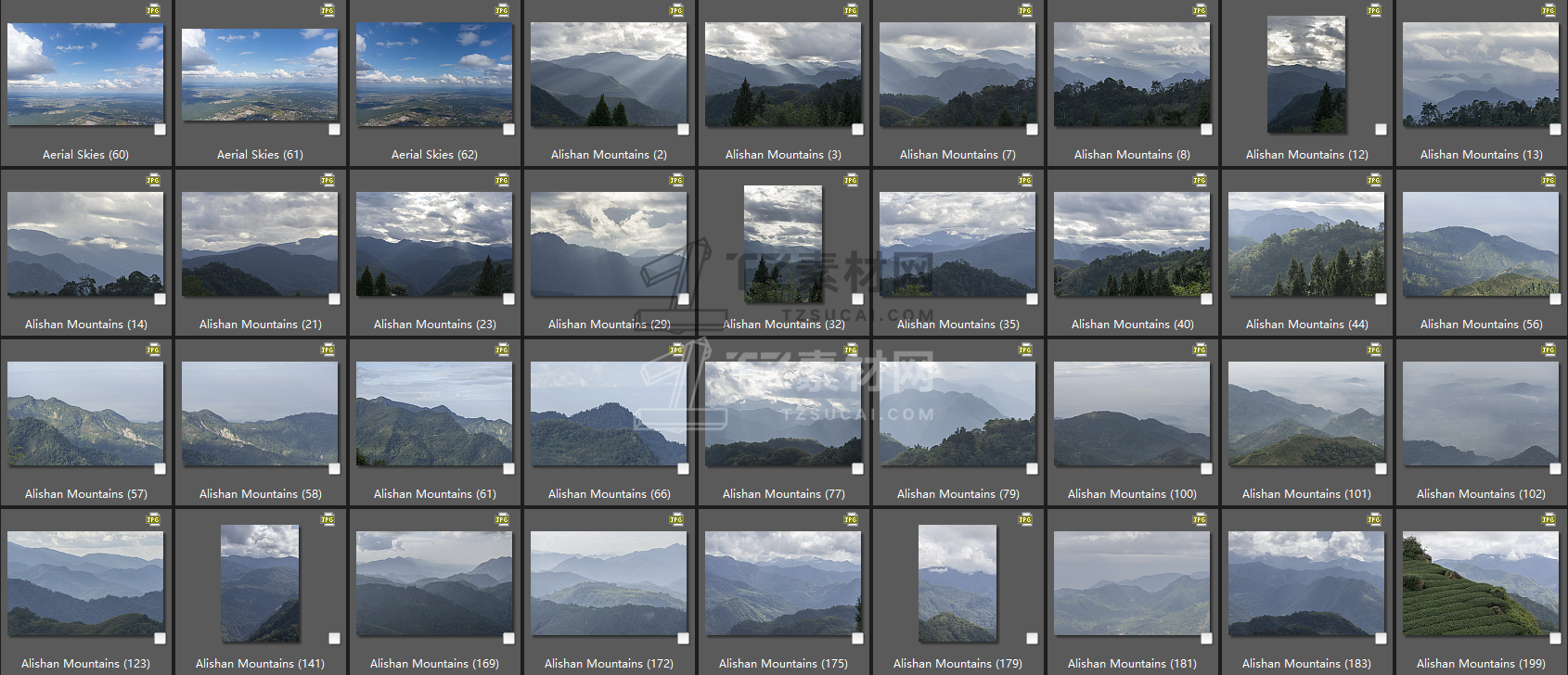This screenshot has width=1568, height=675.
Task: Open the Alishan Mountains (101) thumbnail
Action: pyautogui.click(x=1306, y=414)
